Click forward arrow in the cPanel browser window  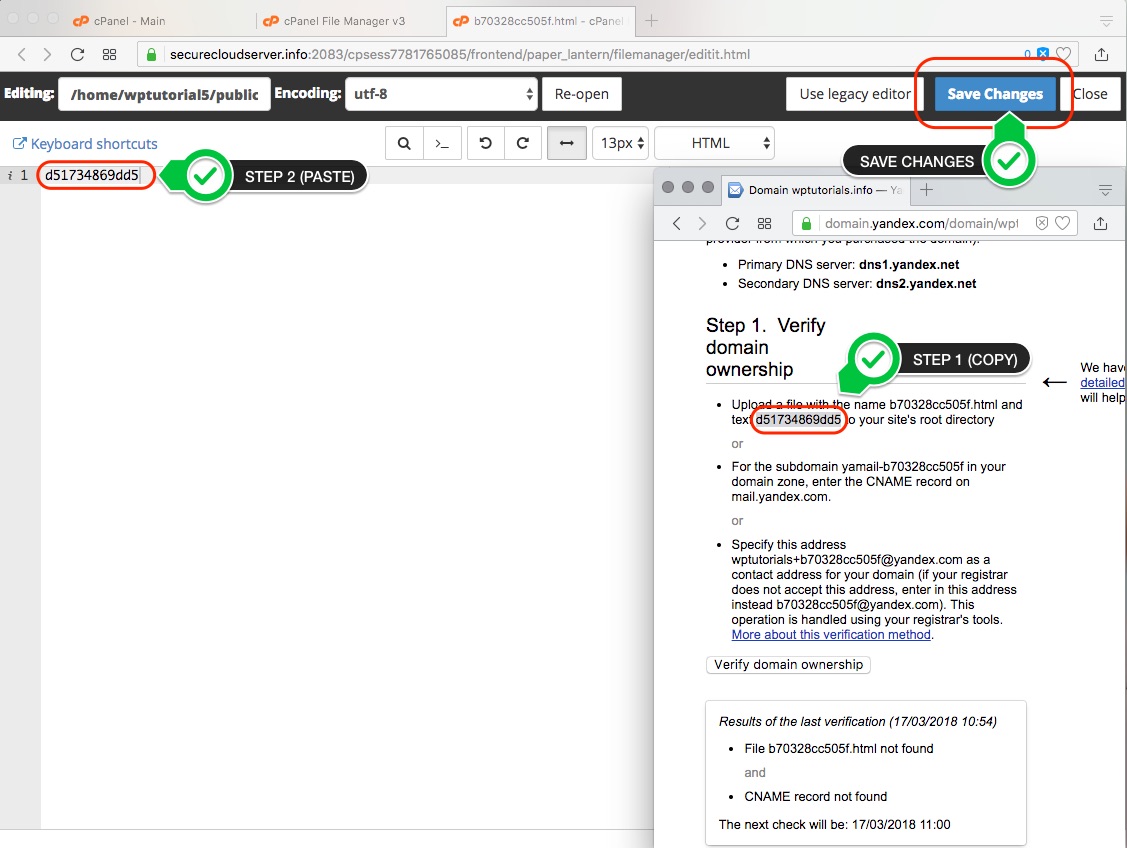(x=47, y=54)
